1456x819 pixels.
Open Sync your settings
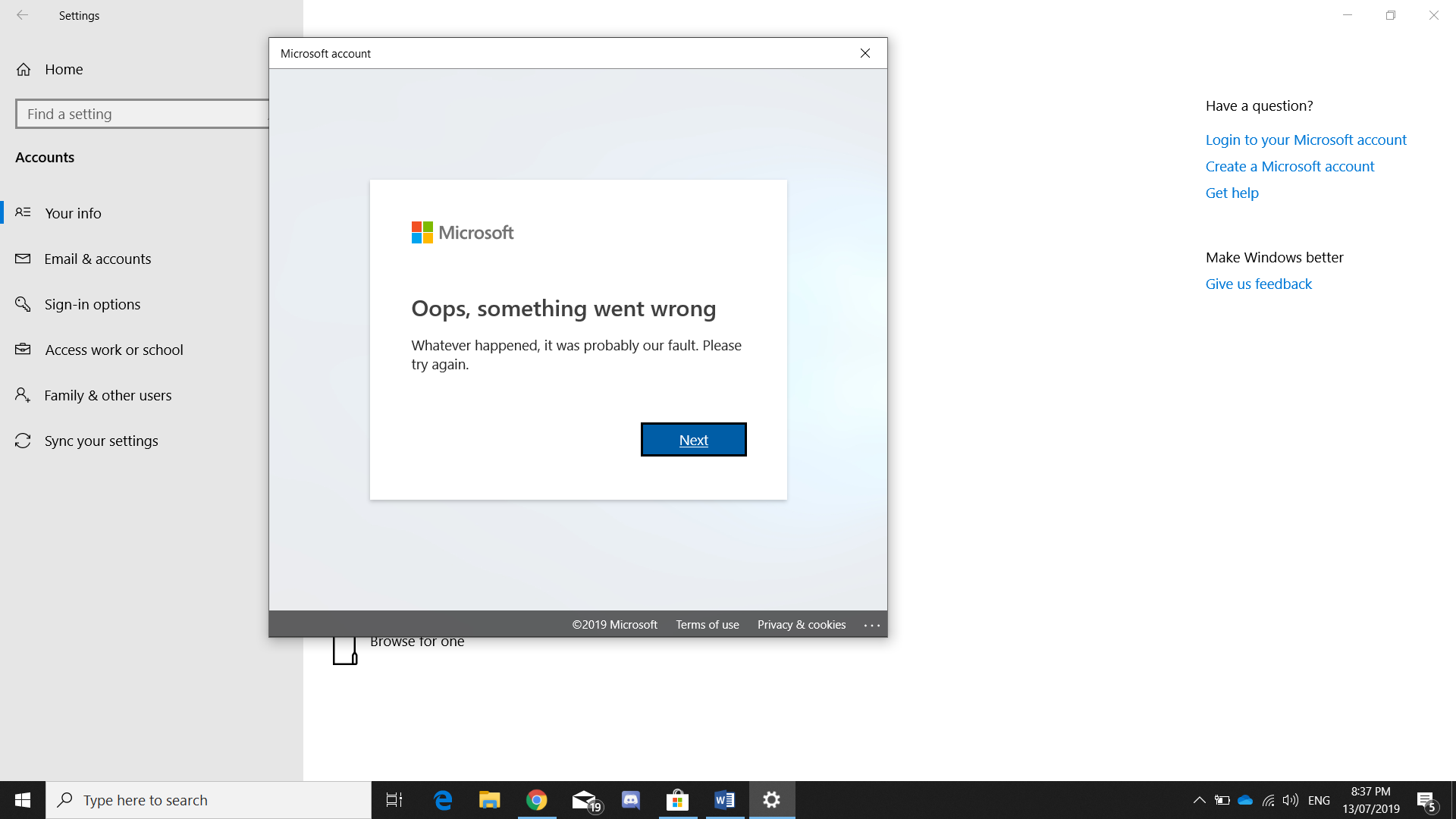tap(101, 441)
